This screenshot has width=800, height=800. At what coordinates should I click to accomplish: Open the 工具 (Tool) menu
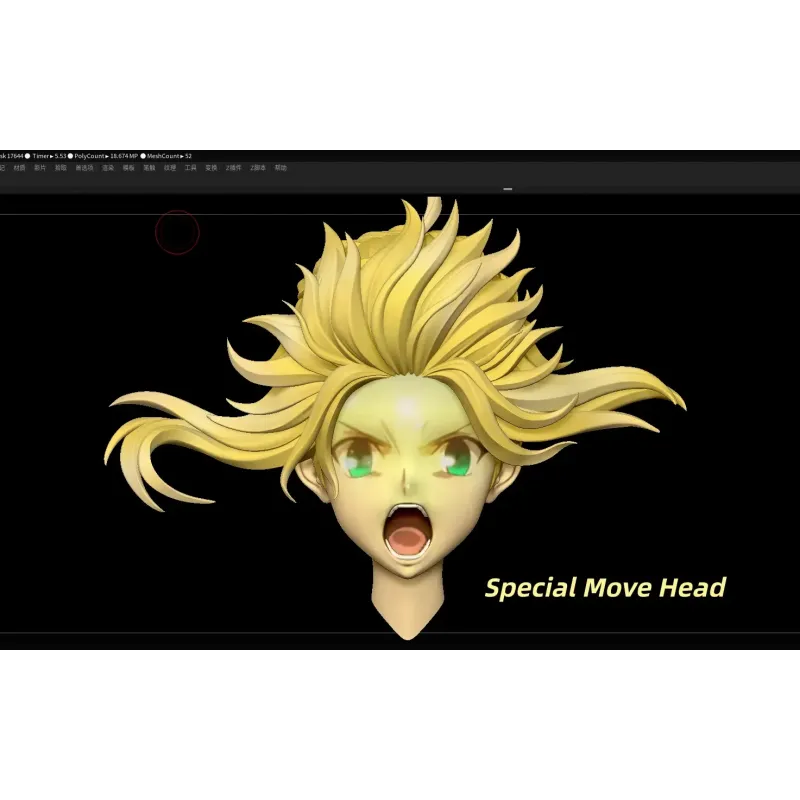191,168
